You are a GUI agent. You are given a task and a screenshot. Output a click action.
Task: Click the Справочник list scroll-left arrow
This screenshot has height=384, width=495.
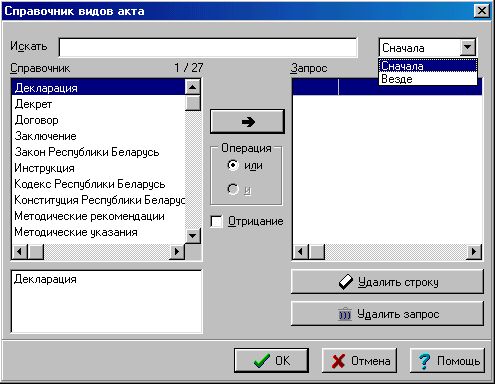pyautogui.click(x=20, y=252)
